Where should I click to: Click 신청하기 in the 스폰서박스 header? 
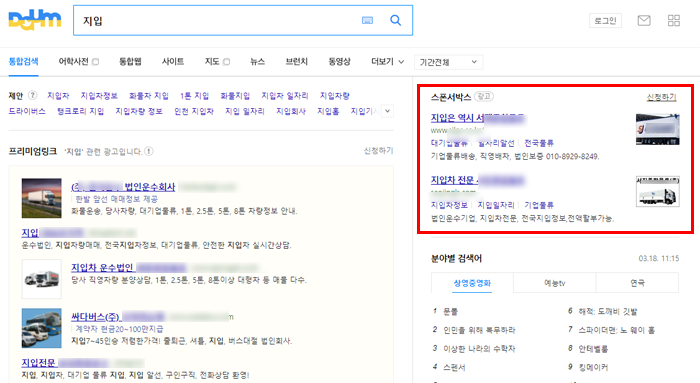click(662, 97)
